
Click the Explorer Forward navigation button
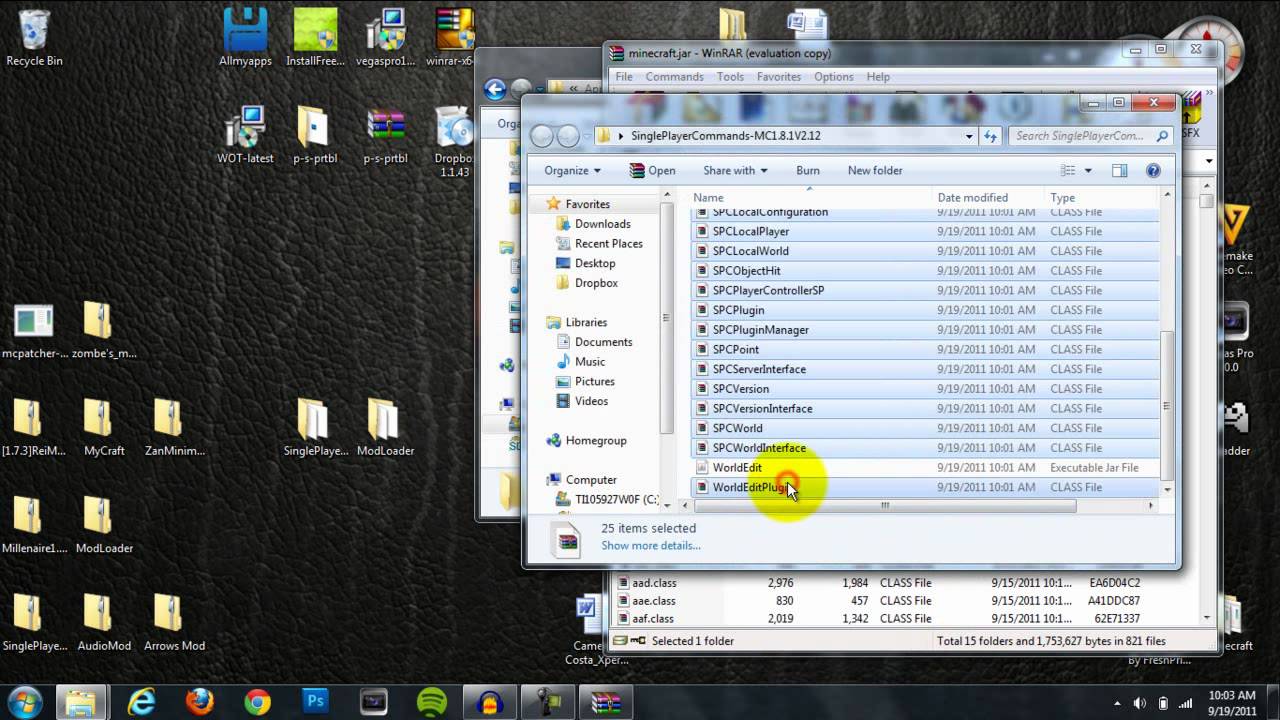pyautogui.click(x=567, y=136)
